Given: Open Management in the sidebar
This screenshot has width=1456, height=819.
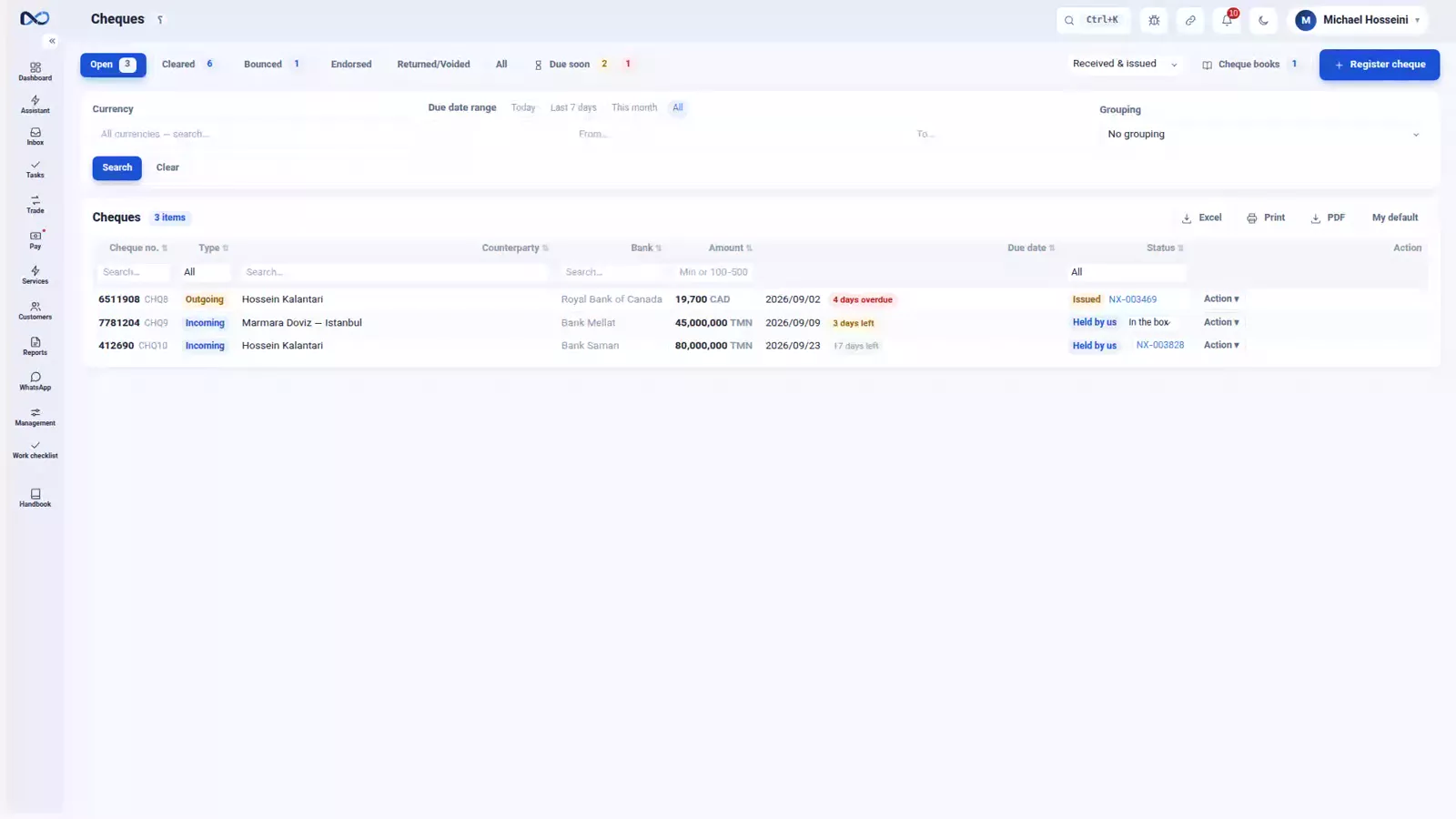Looking at the screenshot, I should click(35, 417).
